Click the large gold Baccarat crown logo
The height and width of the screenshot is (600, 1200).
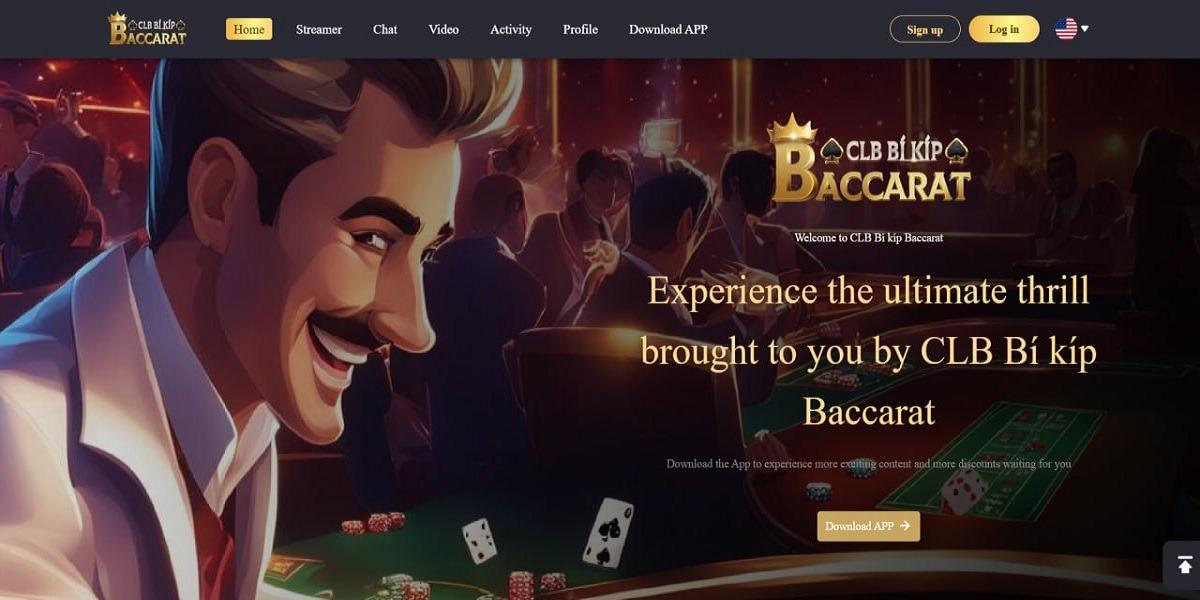point(871,159)
